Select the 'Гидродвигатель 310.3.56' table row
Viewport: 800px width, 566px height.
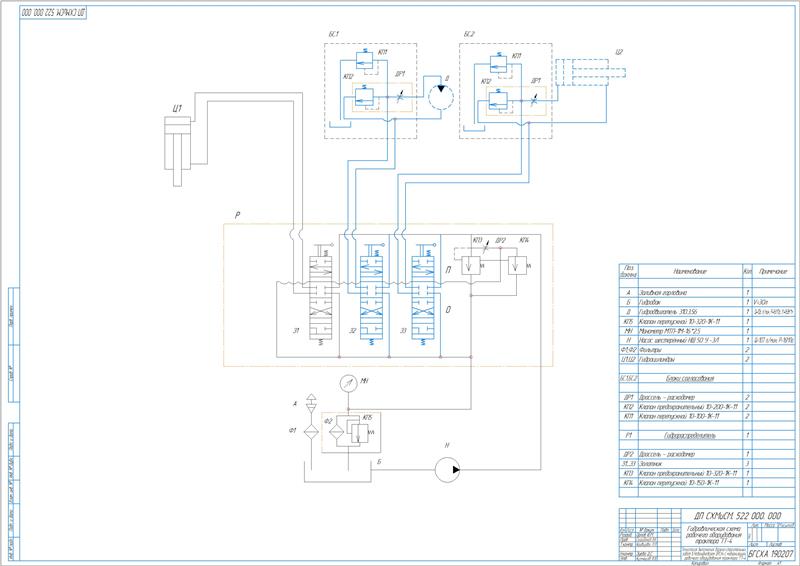pyautogui.click(x=707, y=312)
